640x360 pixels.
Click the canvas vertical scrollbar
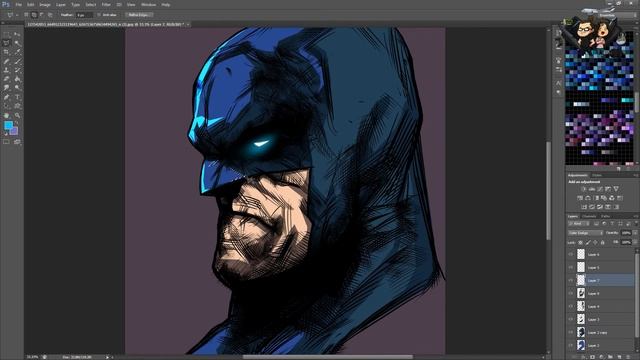point(548,191)
